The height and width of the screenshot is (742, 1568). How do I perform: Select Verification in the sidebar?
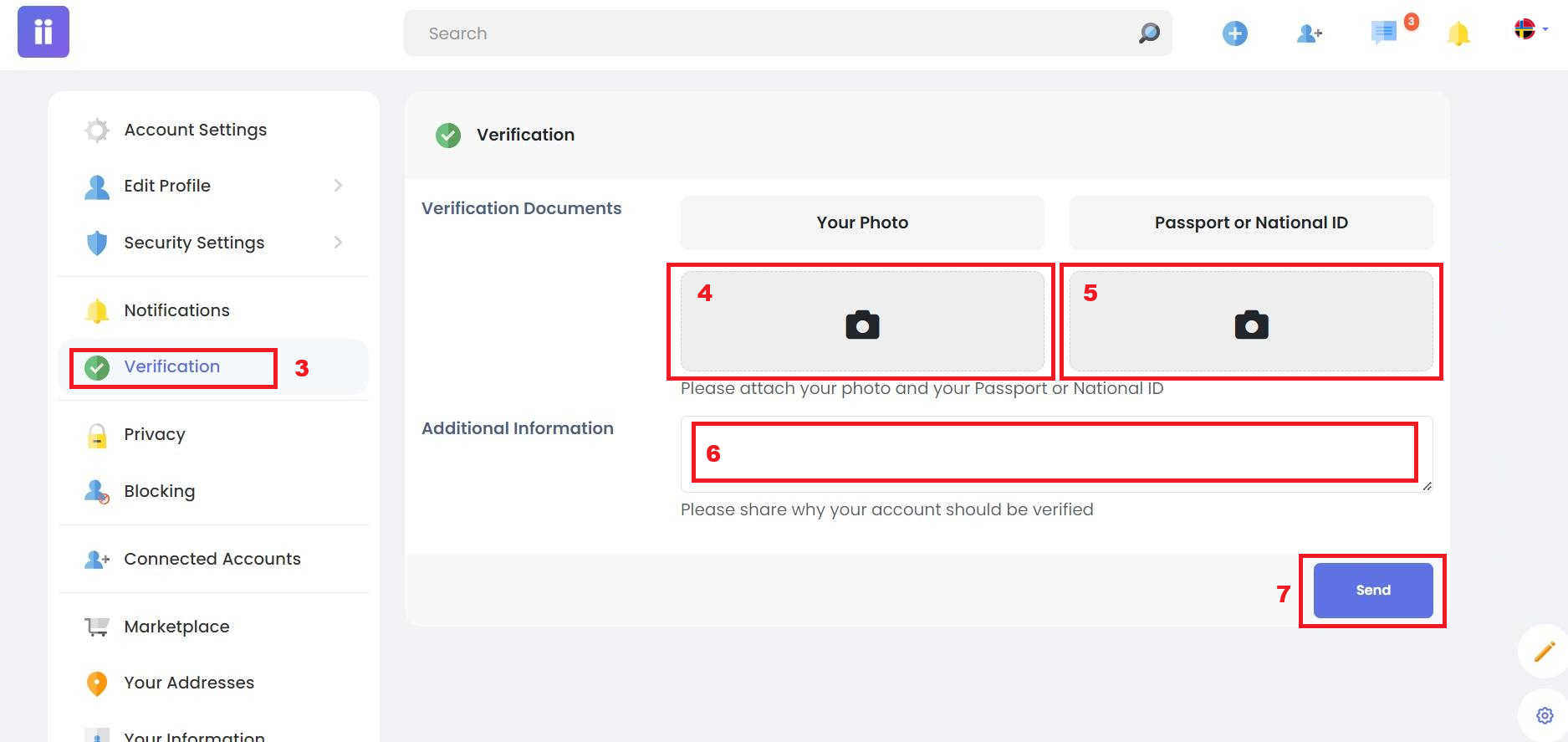pos(213,366)
